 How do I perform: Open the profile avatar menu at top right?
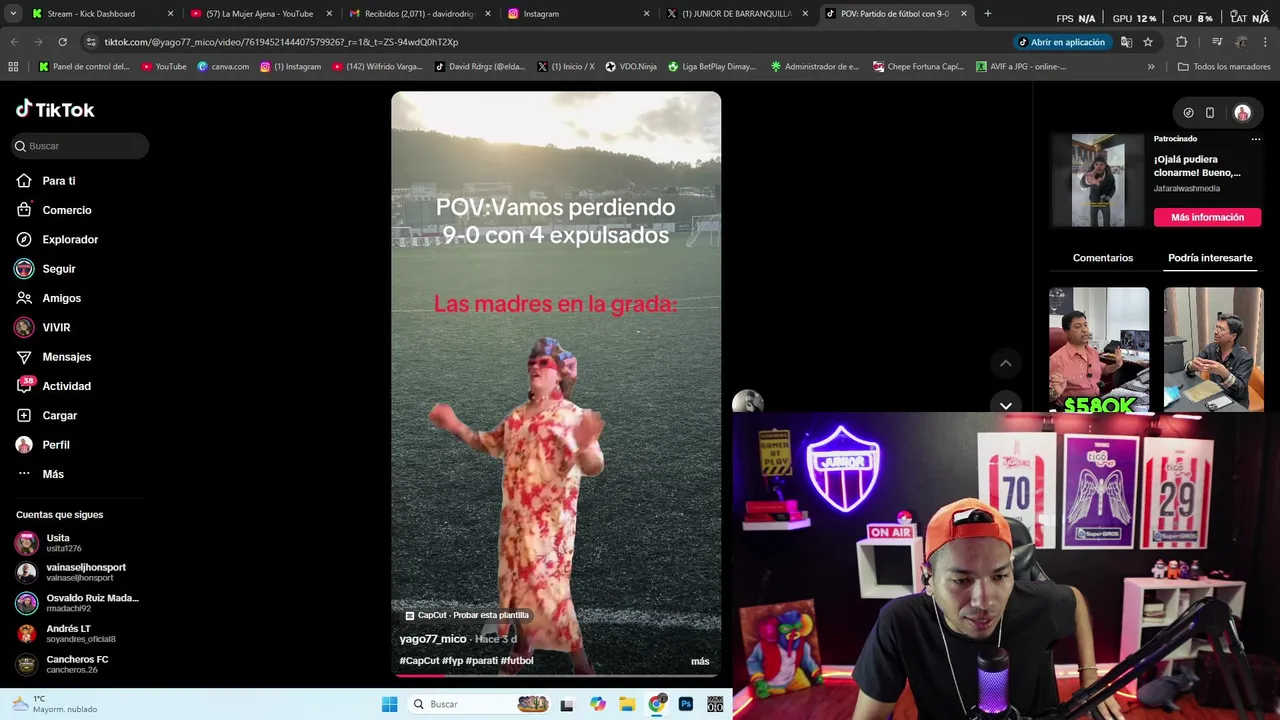pyautogui.click(x=1242, y=113)
